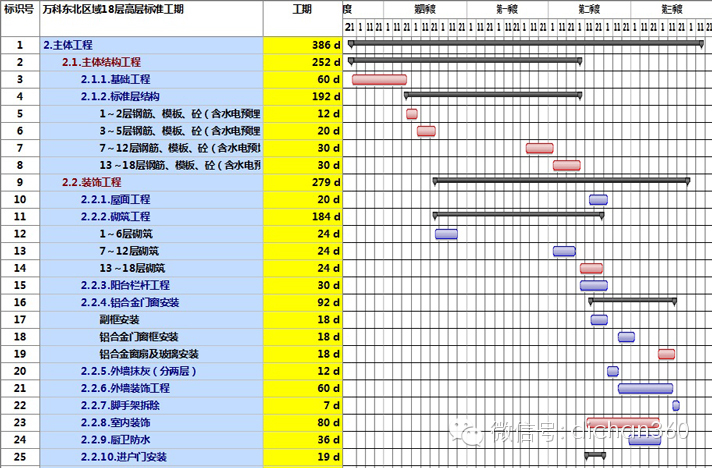Image resolution: width=712 pixels, height=468 pixels.
Task: Click the blue 外墙抹灰 Gantt bar
Action: pos(613,371)
